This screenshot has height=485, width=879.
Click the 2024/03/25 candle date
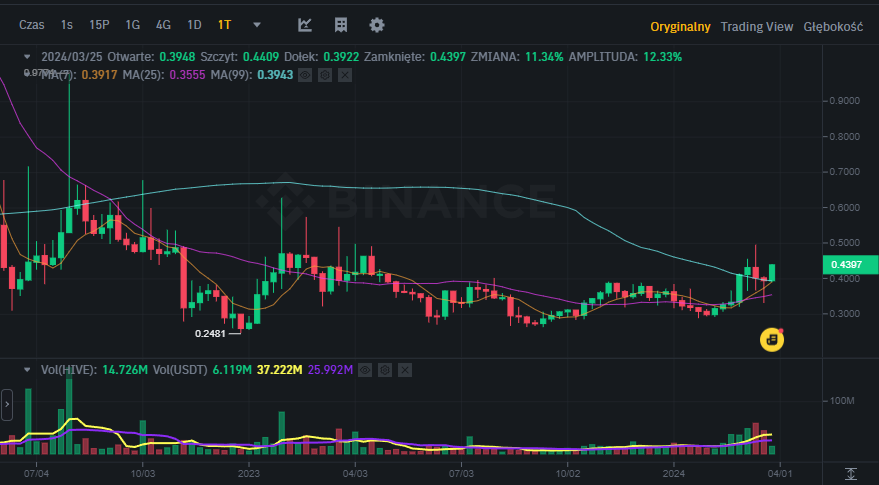(72, 57)
